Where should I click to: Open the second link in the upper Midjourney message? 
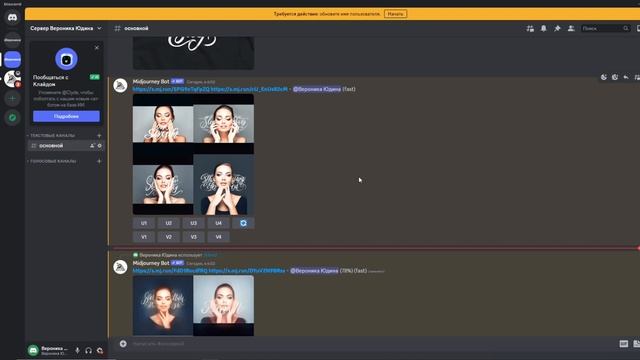click(x=249, y=89)
